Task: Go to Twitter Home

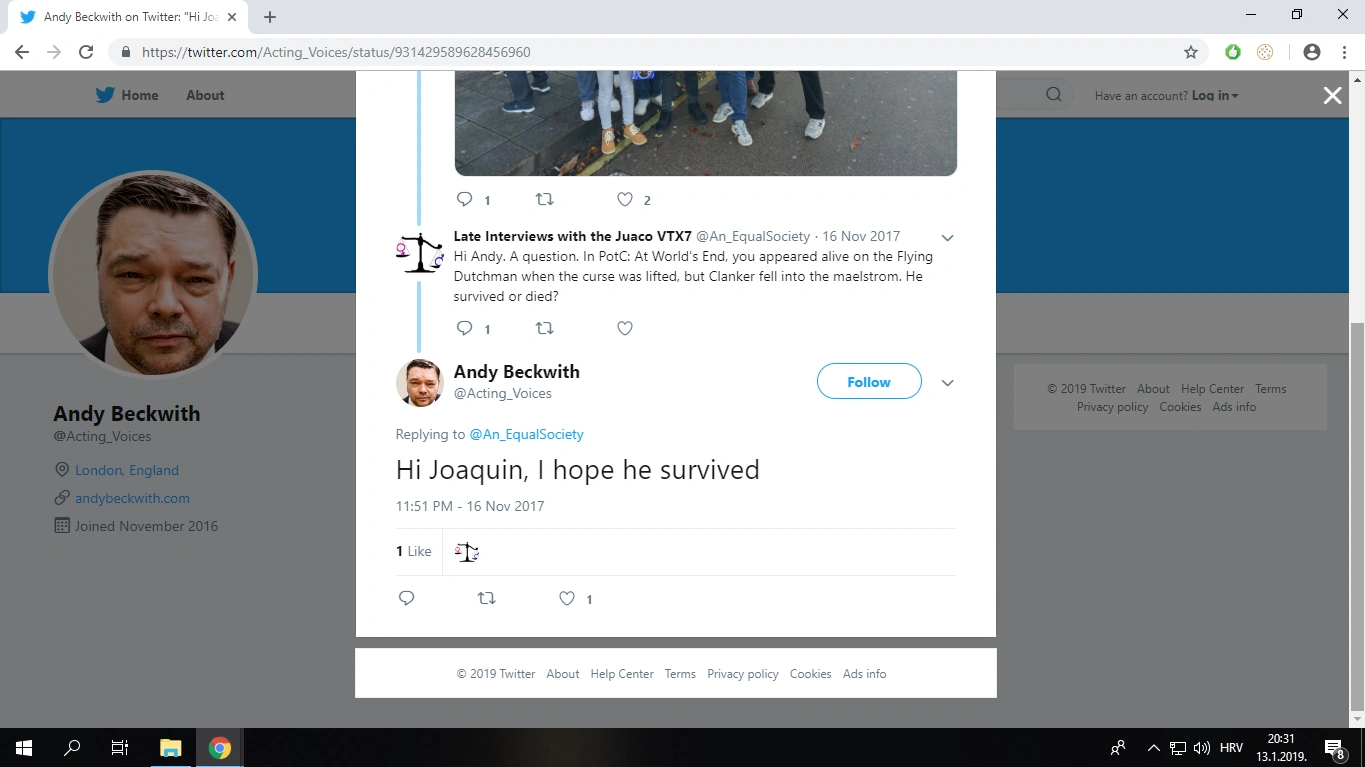Action: [x=127, y=95]
